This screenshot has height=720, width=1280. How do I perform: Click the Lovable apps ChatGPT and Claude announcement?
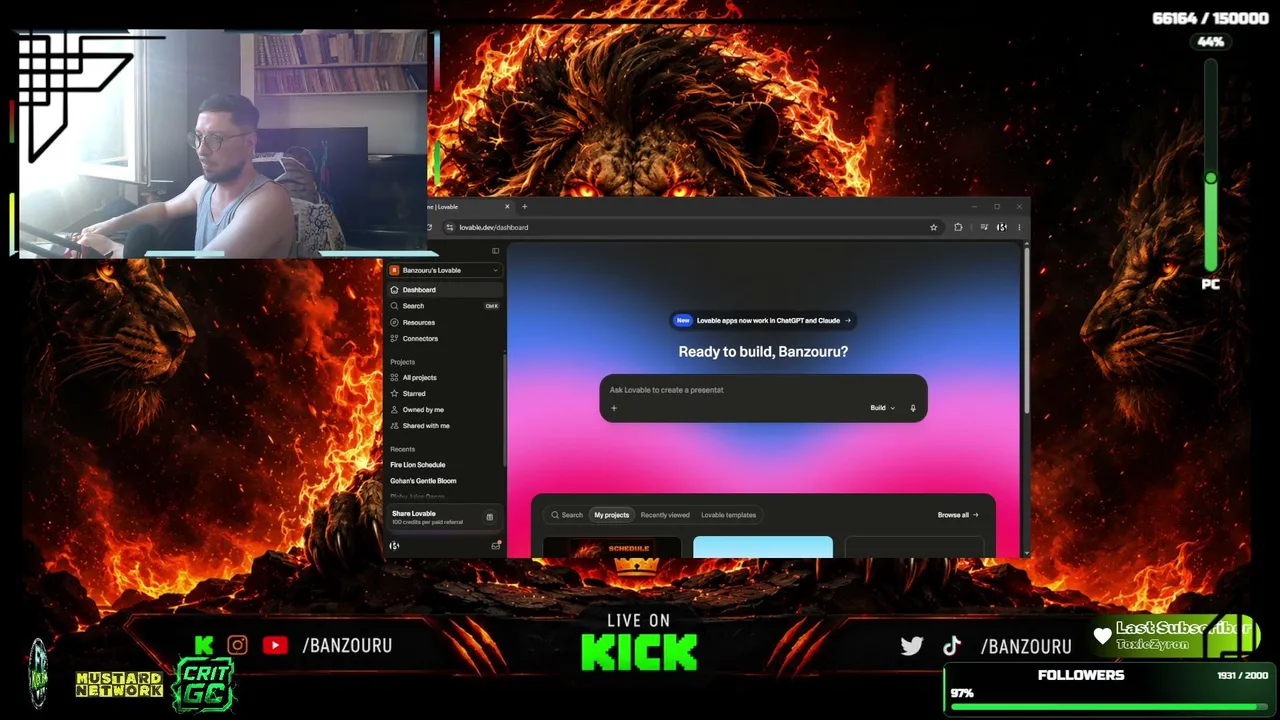click(x=763, y=321)
